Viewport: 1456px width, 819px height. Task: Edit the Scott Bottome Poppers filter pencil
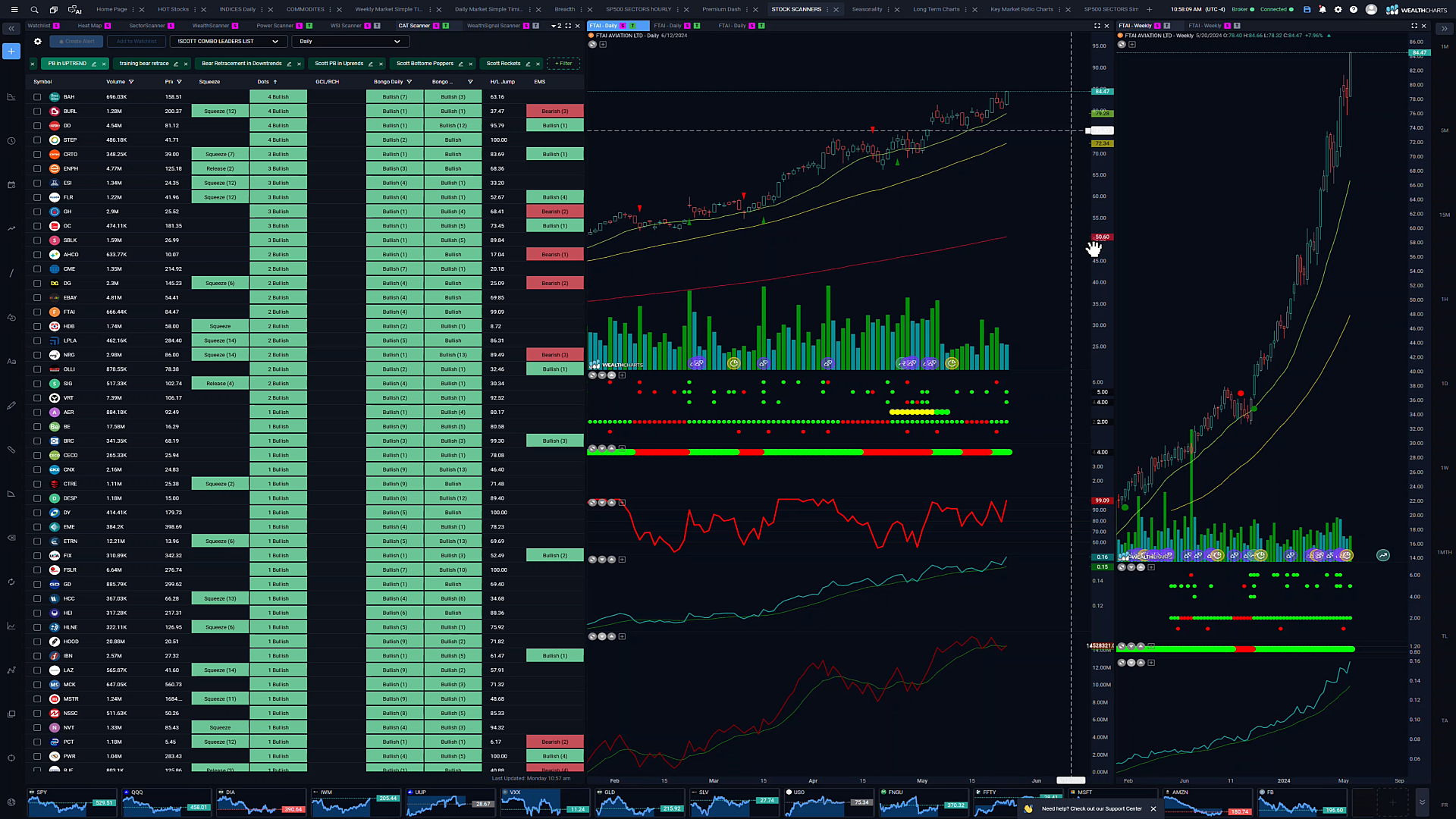tap(460, 64)
